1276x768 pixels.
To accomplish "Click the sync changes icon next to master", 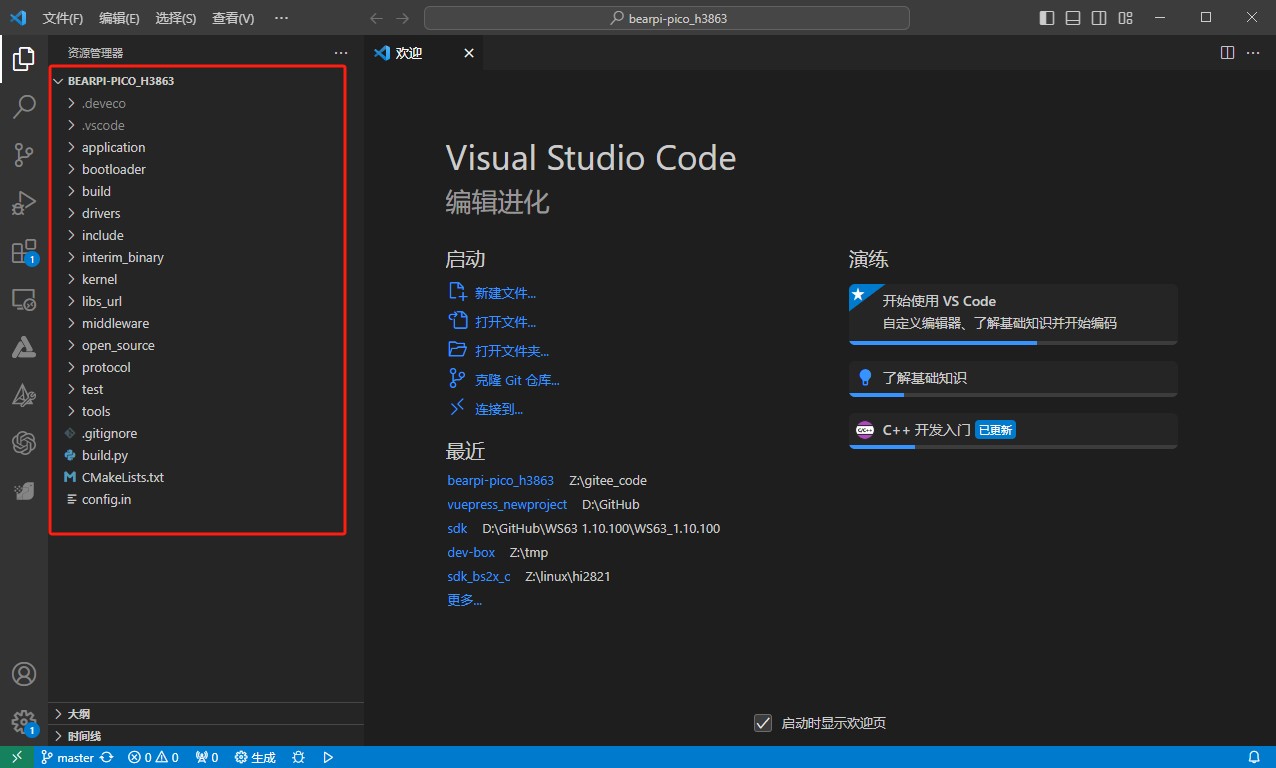I will pos(106,758).
